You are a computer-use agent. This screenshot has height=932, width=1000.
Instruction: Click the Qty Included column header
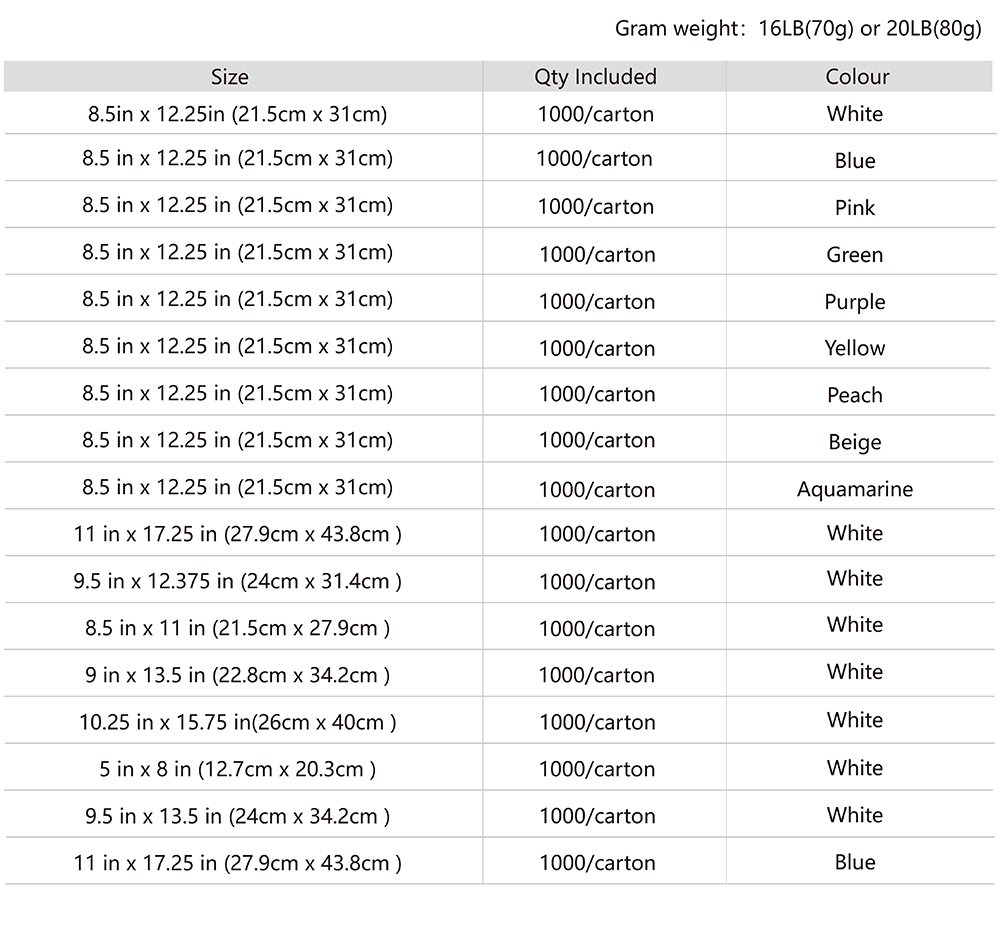click(x=595, y=77)
